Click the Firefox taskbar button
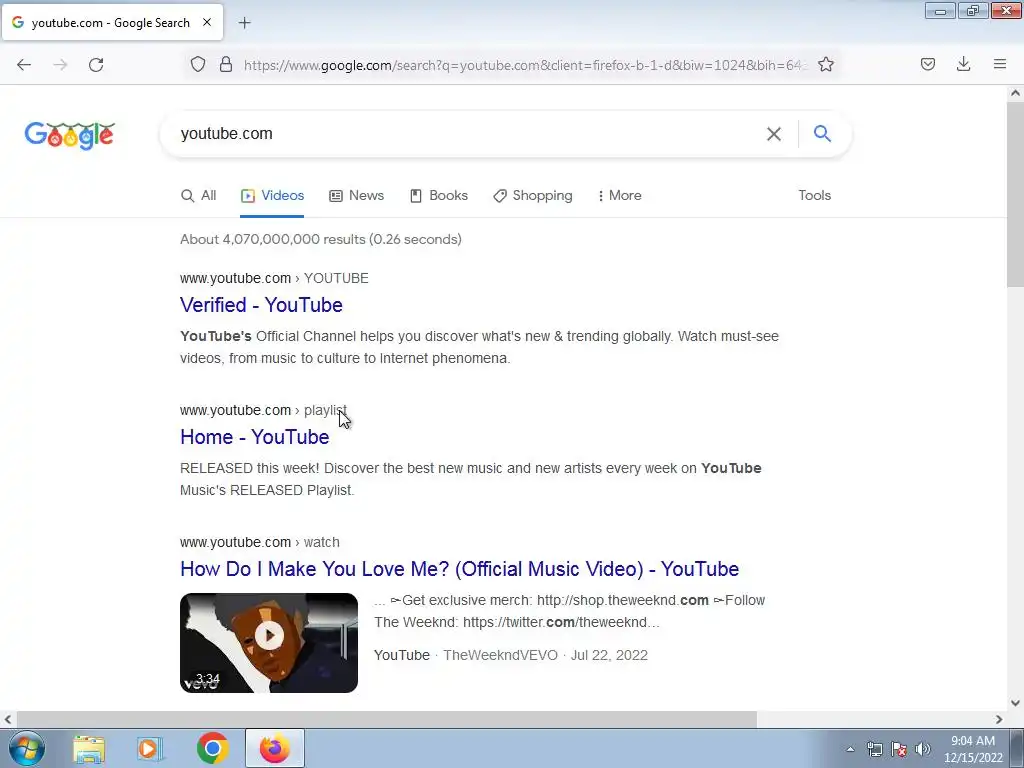Image resolution: width=1024 pixels, height=768 pixels. 275,748
